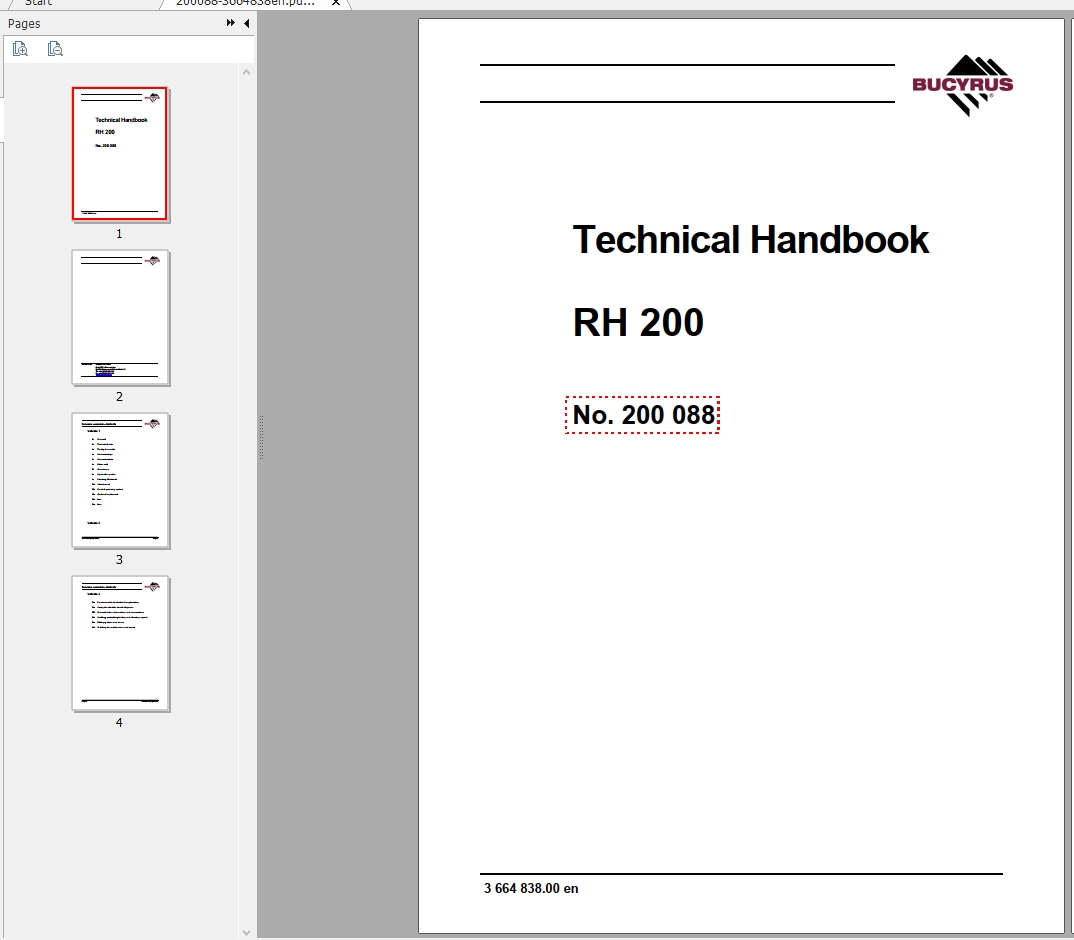1074x940 pixels.
Task: Click the blue hyperlink area on page 2 thumbnail
Action: click(103, 374)
